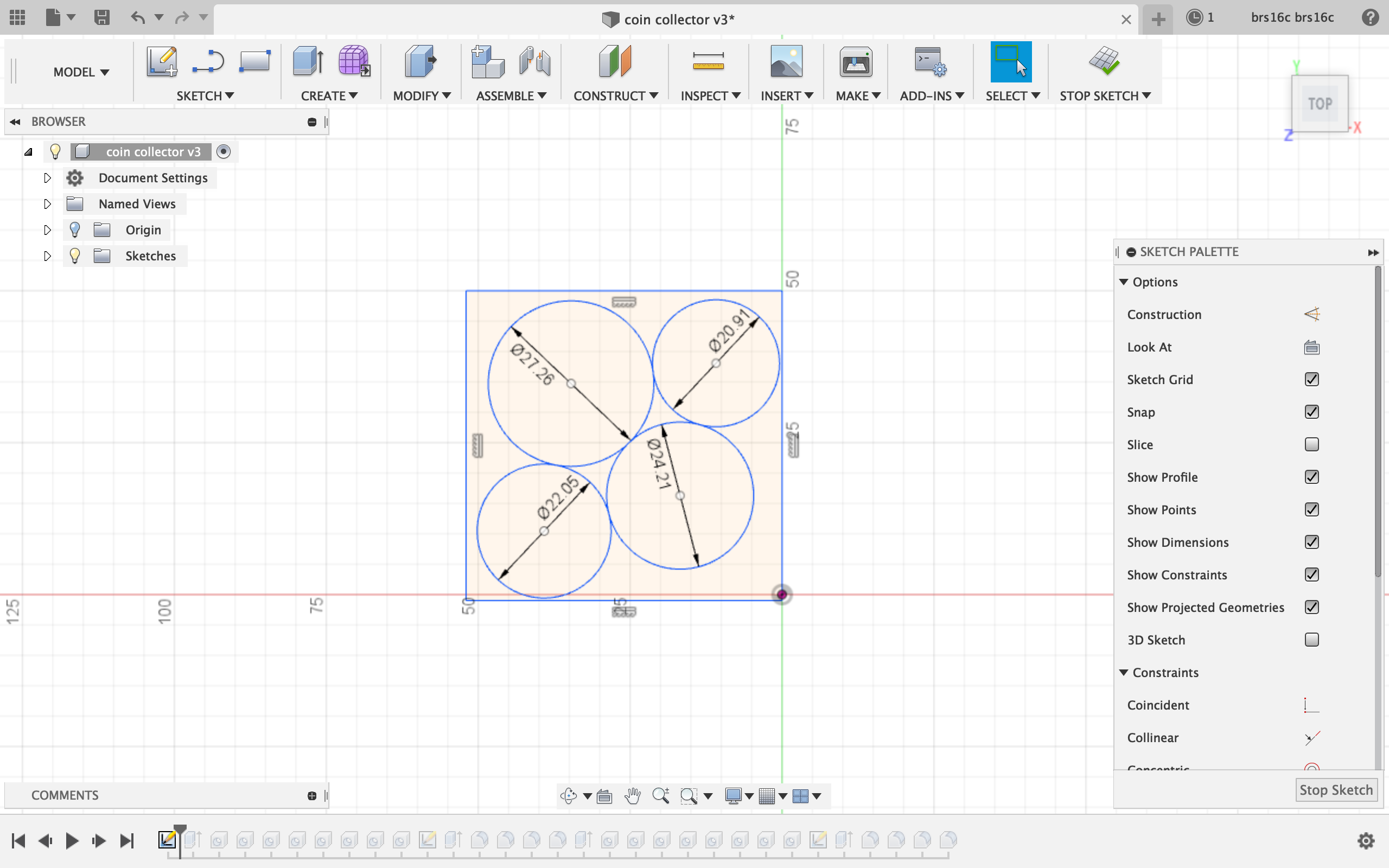Click the Save icon
Screen dimensions: 1389x868
point(101,18)
